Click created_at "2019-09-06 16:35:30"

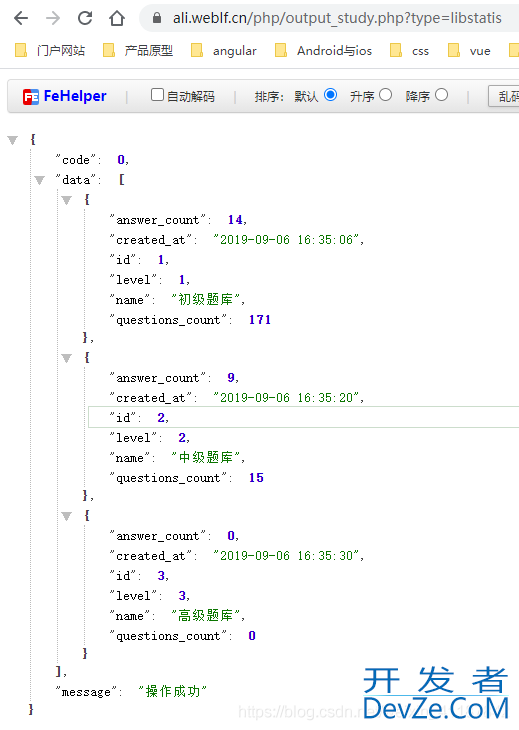coord(286,555)
